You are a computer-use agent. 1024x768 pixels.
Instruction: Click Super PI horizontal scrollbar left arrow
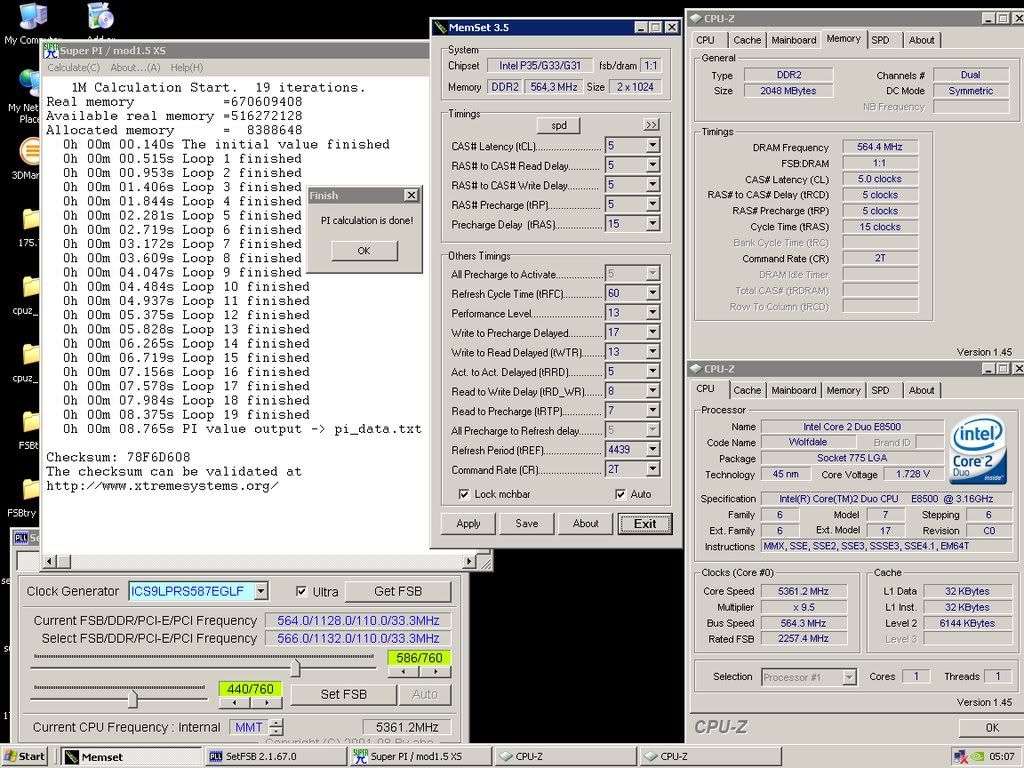click(49, 561)
